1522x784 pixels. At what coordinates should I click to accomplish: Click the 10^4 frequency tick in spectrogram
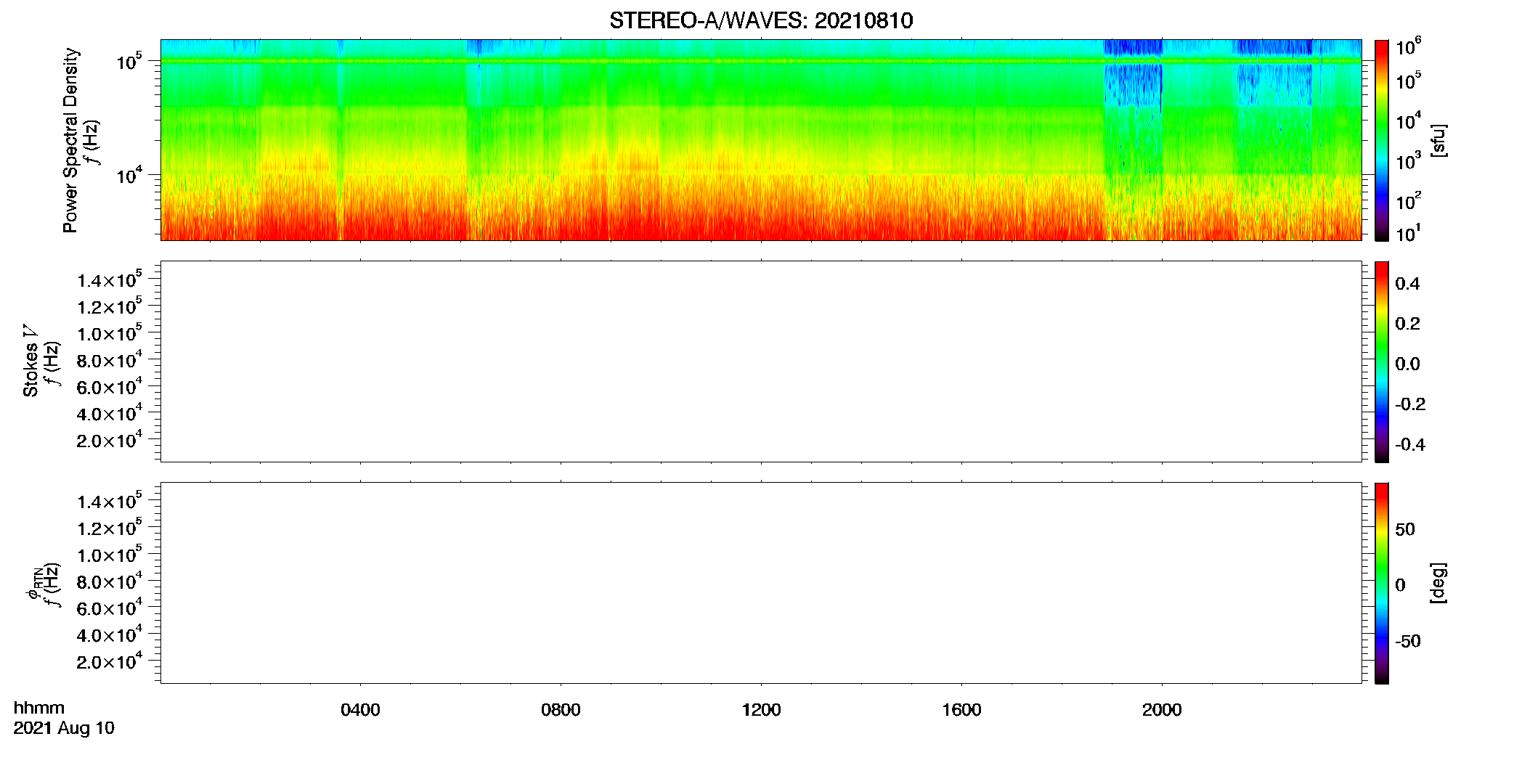click(x=128, y=174)
